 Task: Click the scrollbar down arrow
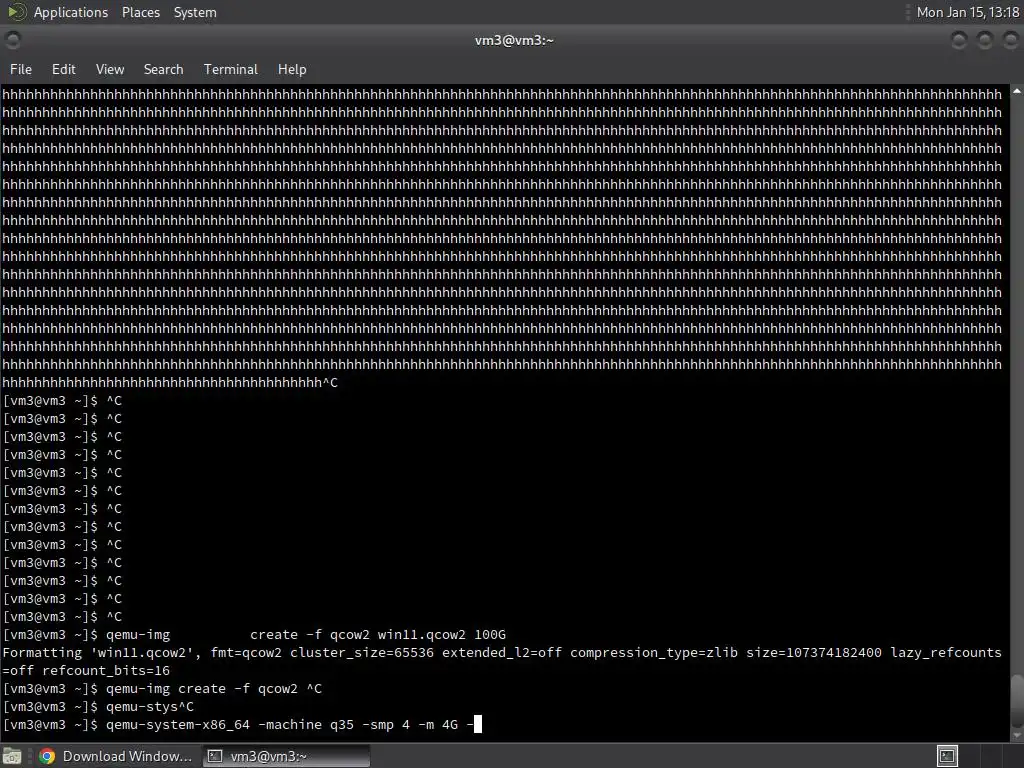1017,735
